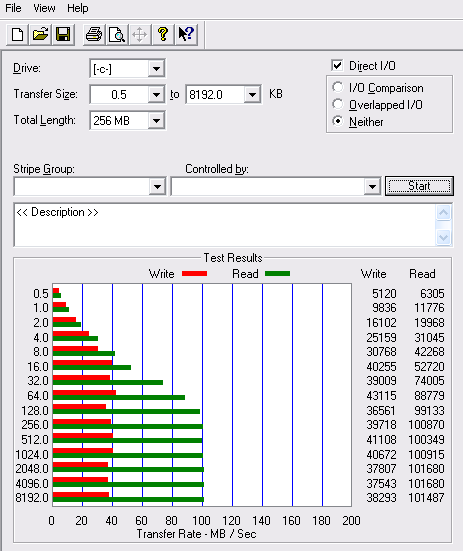Open Print Preview toolbar icon
This screenshot has height=551, width=463.
click(117, 34)
